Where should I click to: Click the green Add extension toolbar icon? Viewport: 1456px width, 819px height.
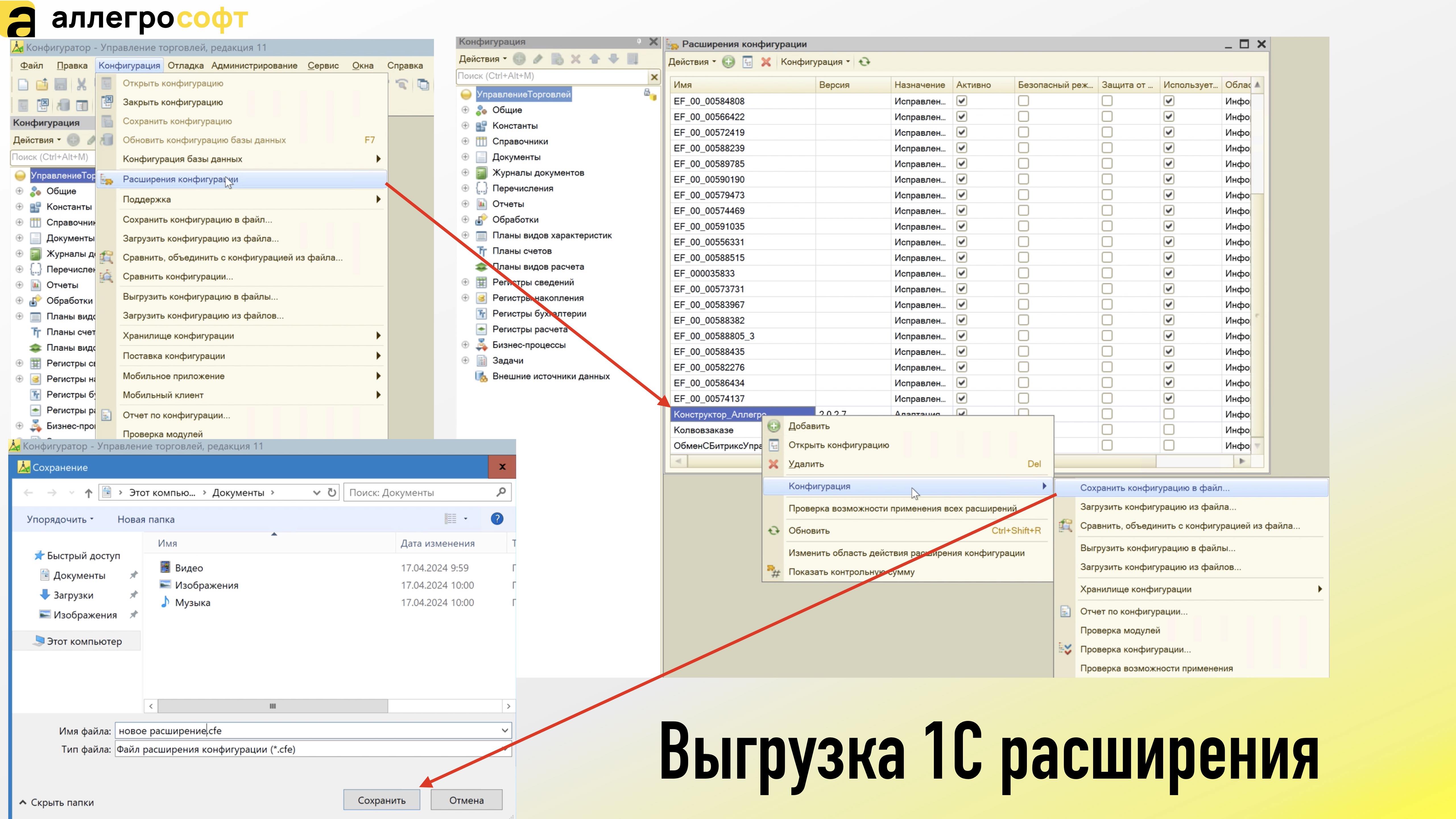point(729,62)
